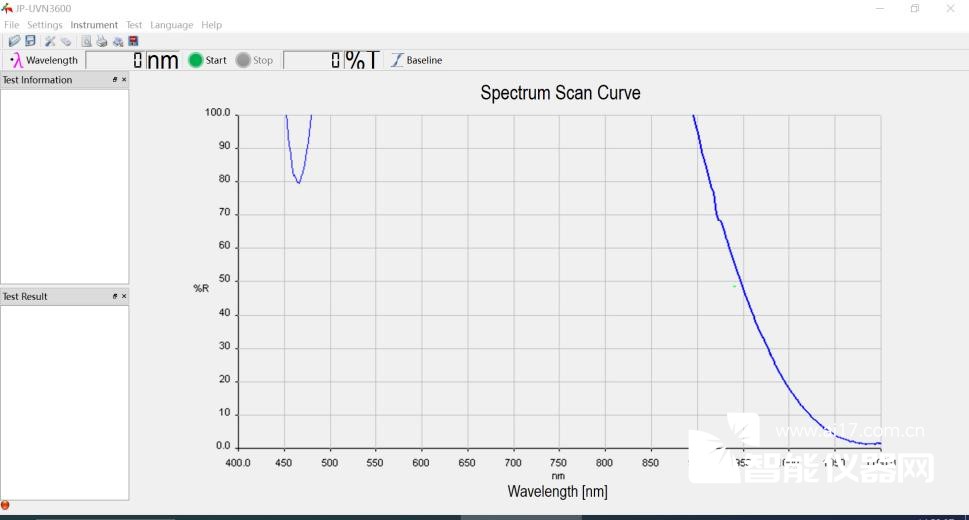Screen dimensions: 969x520
Task: Minimize the JP-UVN3600 window
Action: 880,9
